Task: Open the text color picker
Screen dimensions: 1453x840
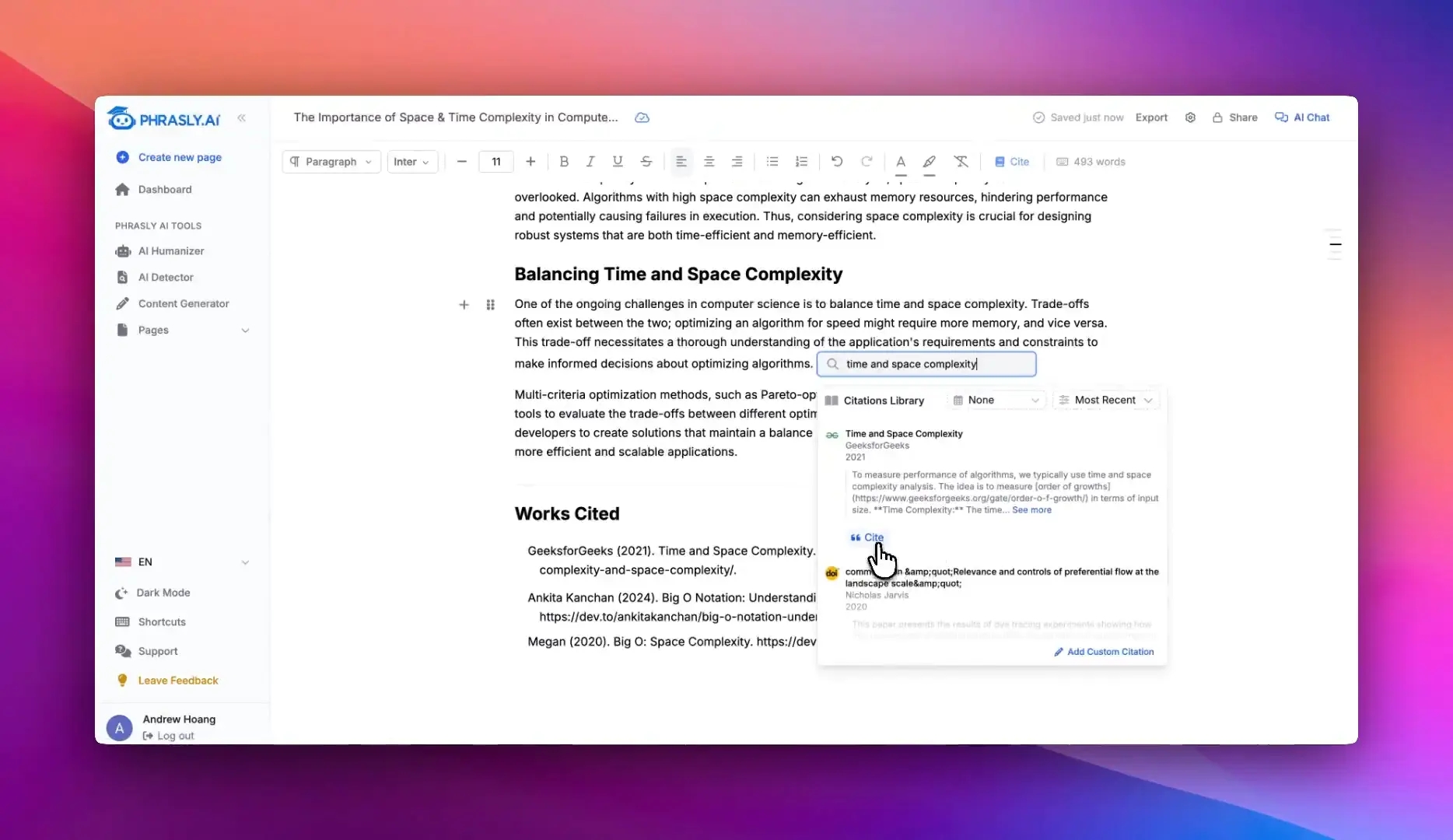Action: click(901, 163)
